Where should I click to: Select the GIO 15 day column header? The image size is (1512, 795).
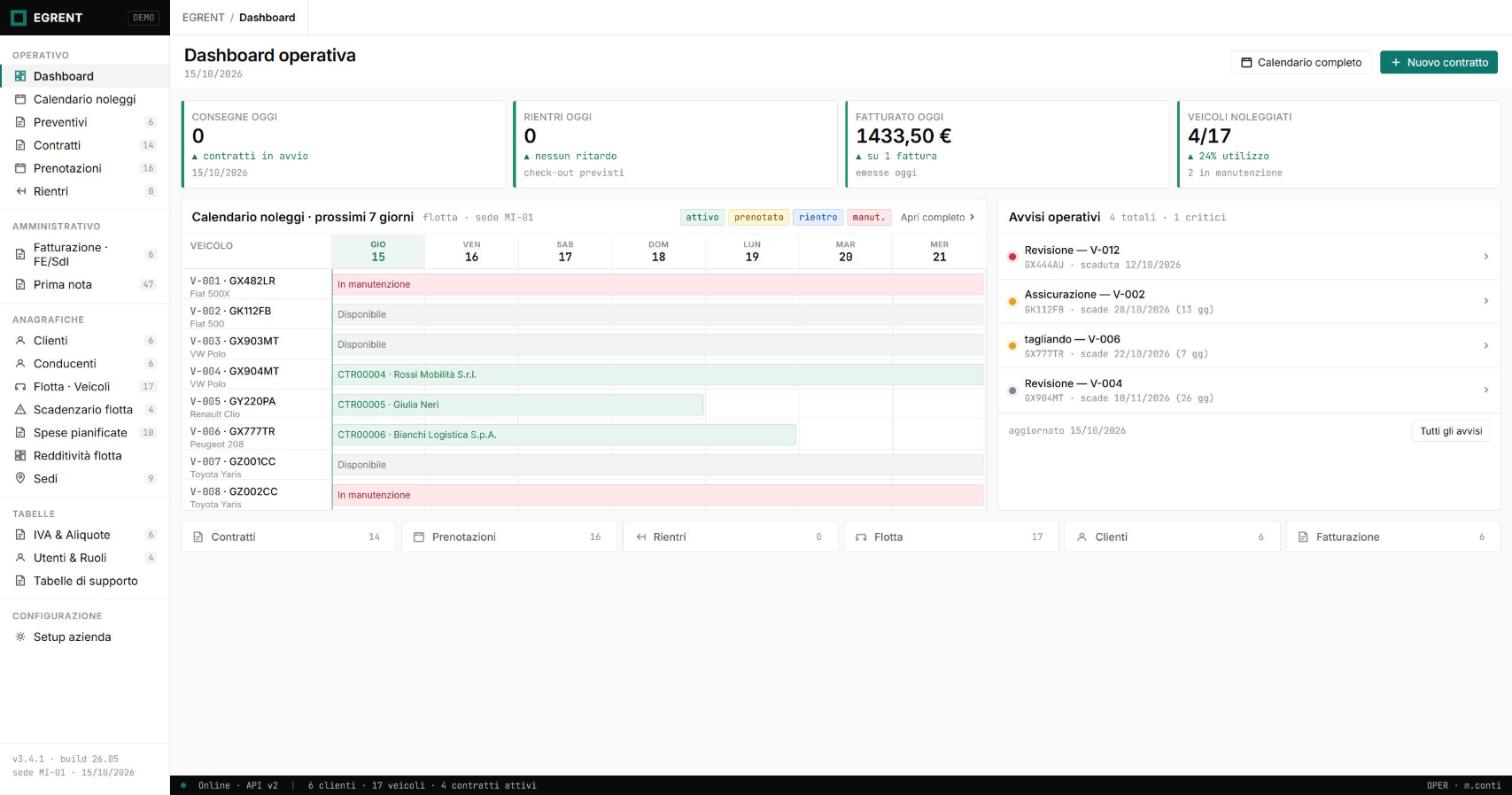click(378, 251)
